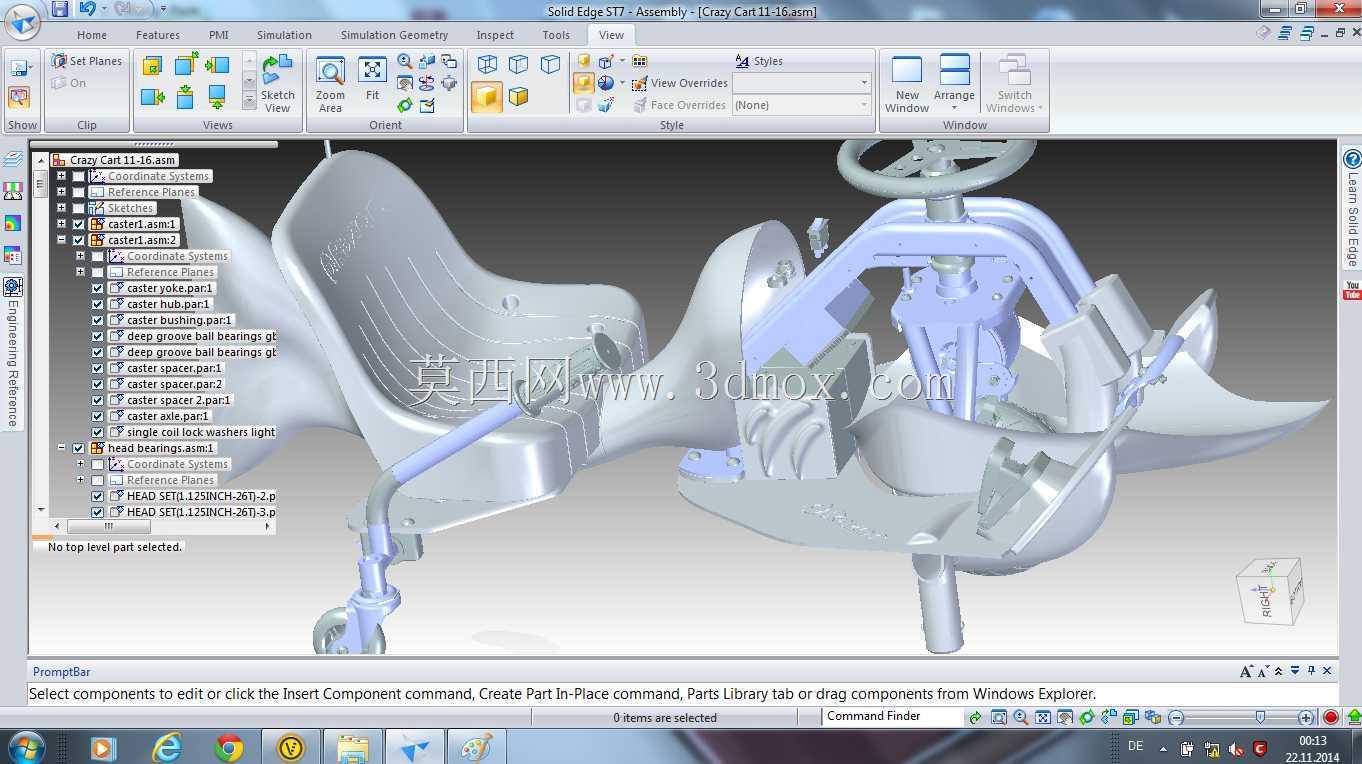Click the Zoom Area tool
1362x764 pixels.
330,85
